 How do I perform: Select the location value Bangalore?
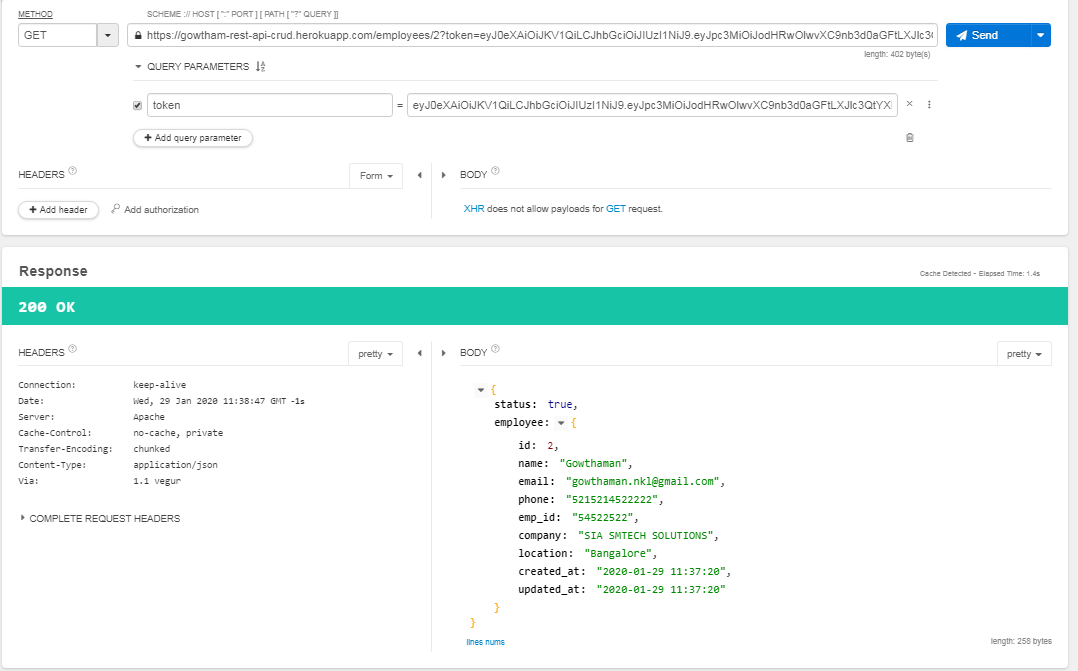coord(620,553)
